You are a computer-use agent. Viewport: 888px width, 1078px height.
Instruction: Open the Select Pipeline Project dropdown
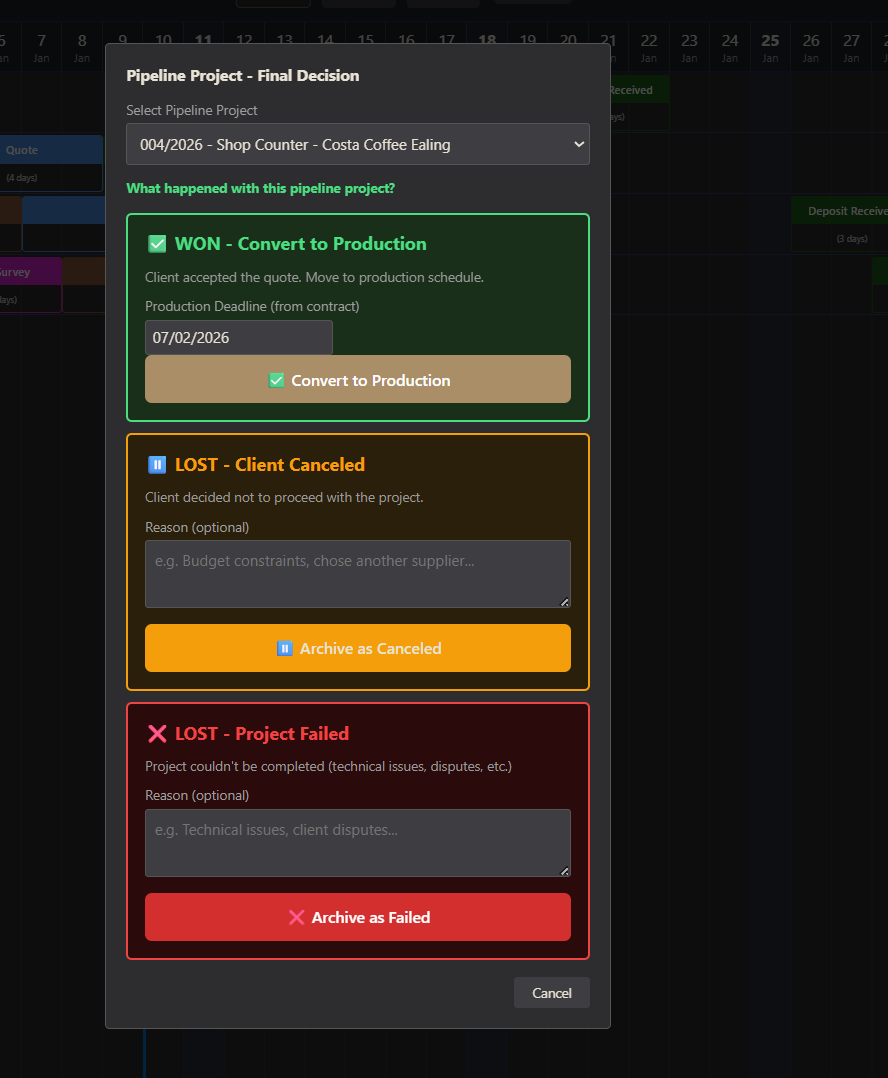click(357, 144)
